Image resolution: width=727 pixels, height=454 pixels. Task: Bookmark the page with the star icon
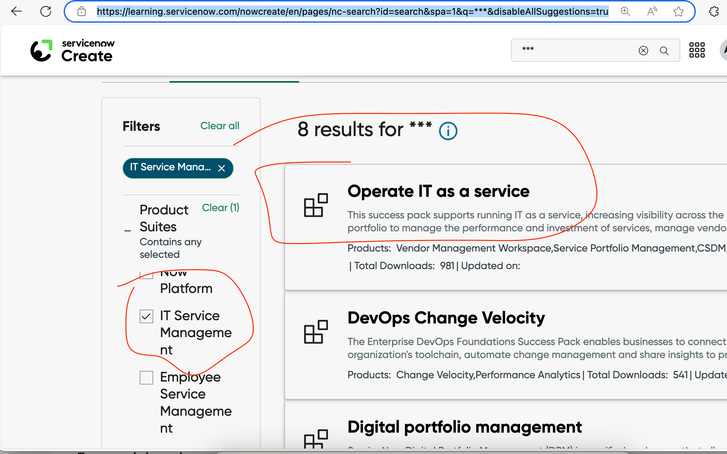click(678, 12)
